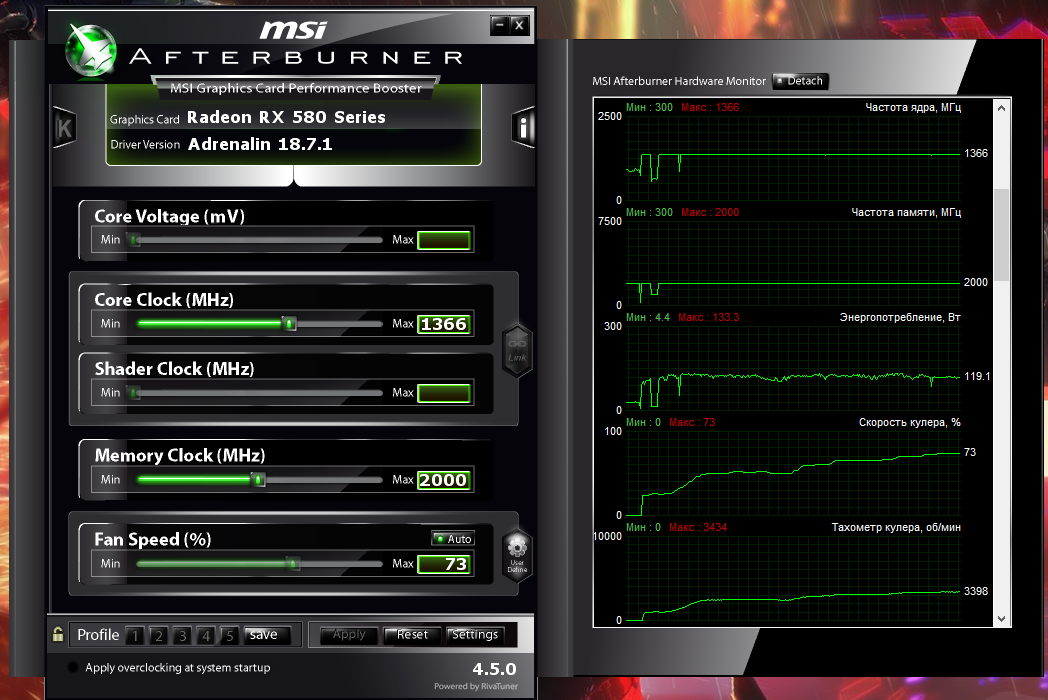The image size is (1048, 700).
Task: Click the 'Скорость кулера, %' graph
Action: coord(793,473)
